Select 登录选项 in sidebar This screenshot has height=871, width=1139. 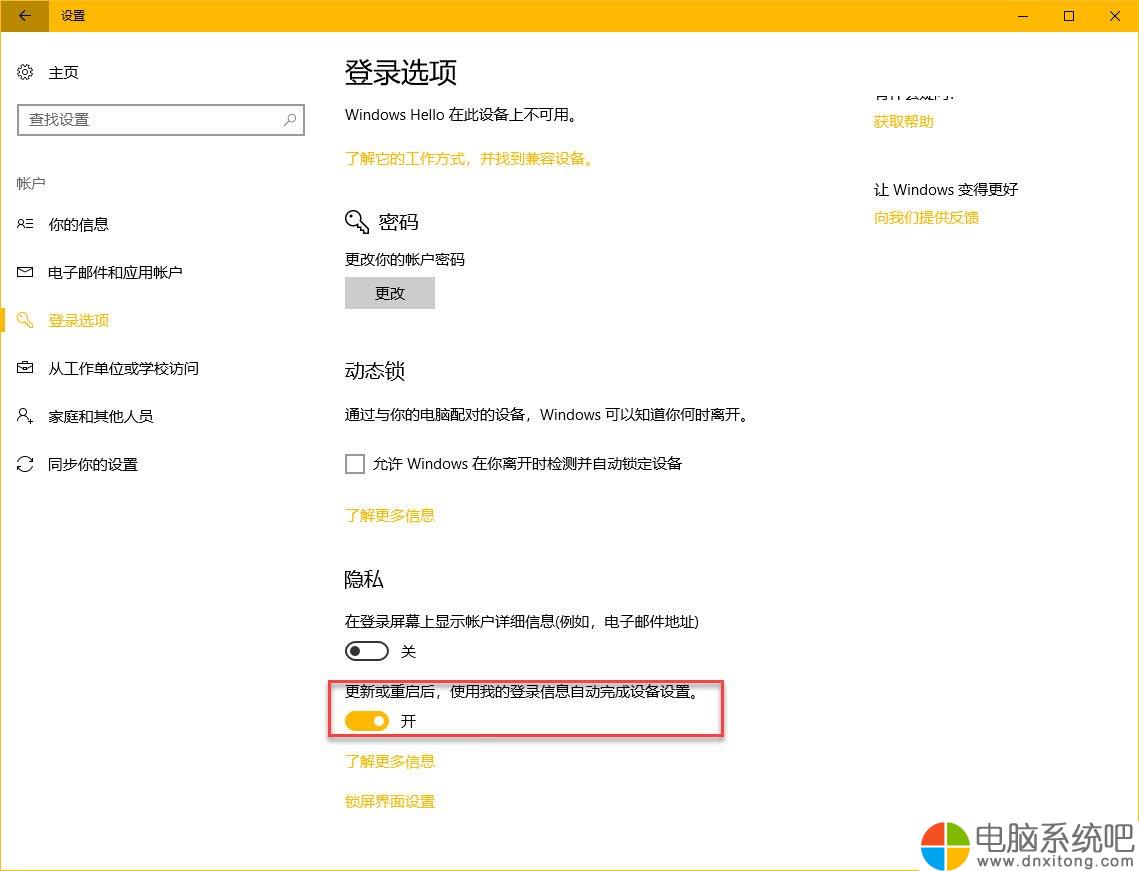click(78, 320)
